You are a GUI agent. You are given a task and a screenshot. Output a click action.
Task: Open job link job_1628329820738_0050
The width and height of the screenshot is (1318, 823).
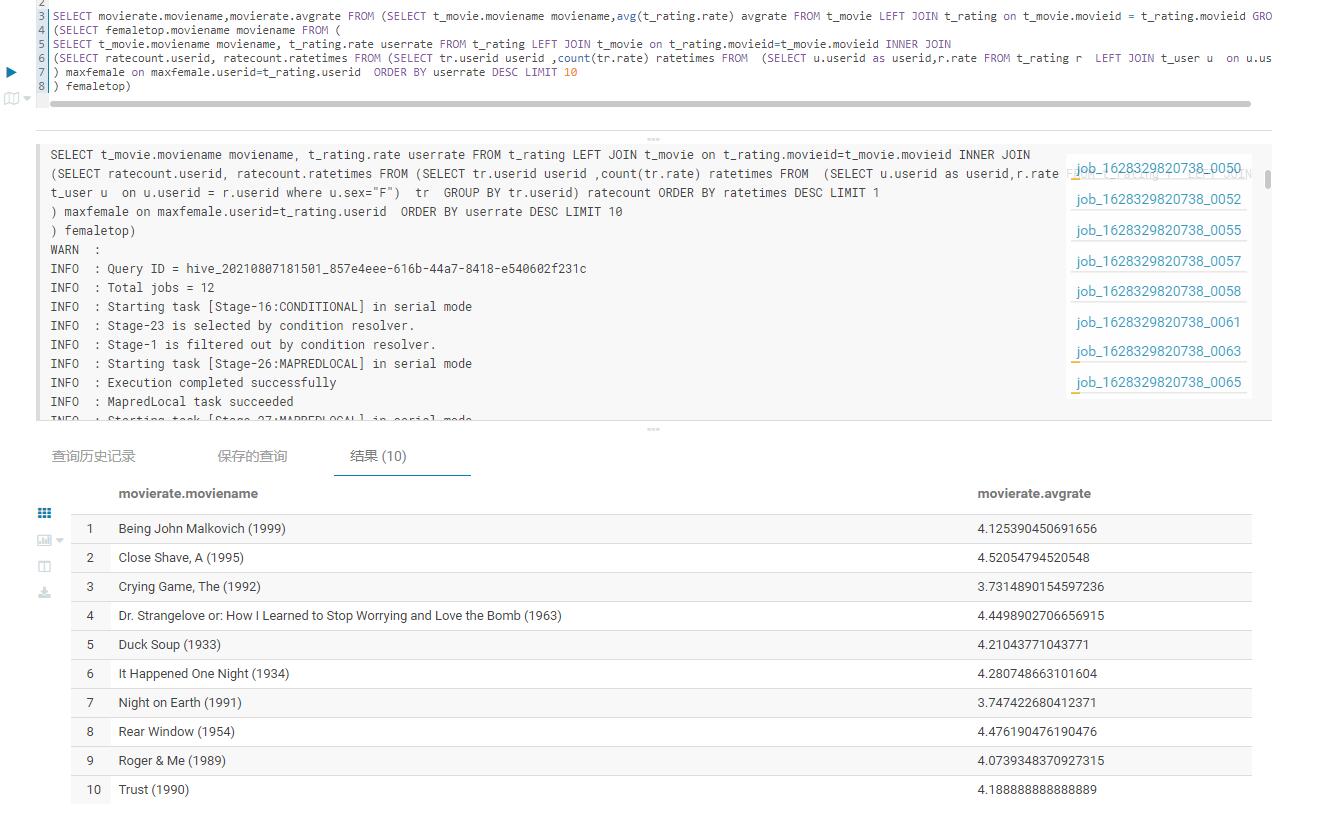(1158, 168)
